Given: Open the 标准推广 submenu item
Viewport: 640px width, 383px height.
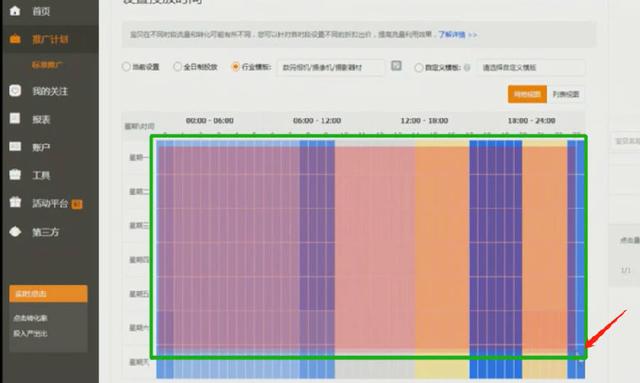Looking at the screenshot, I should pyautogui.click(x=47, y=65).
